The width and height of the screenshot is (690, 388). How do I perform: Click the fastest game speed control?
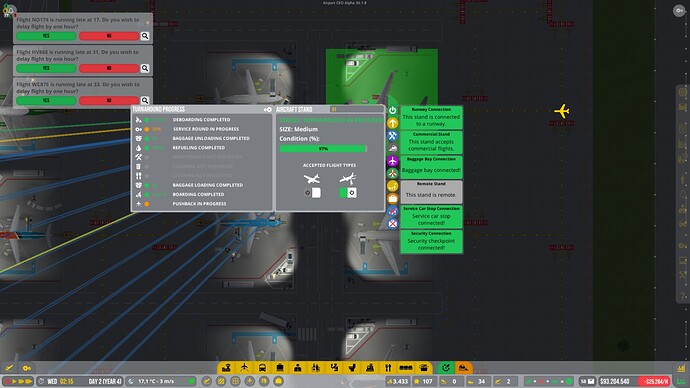coord(28,381)
